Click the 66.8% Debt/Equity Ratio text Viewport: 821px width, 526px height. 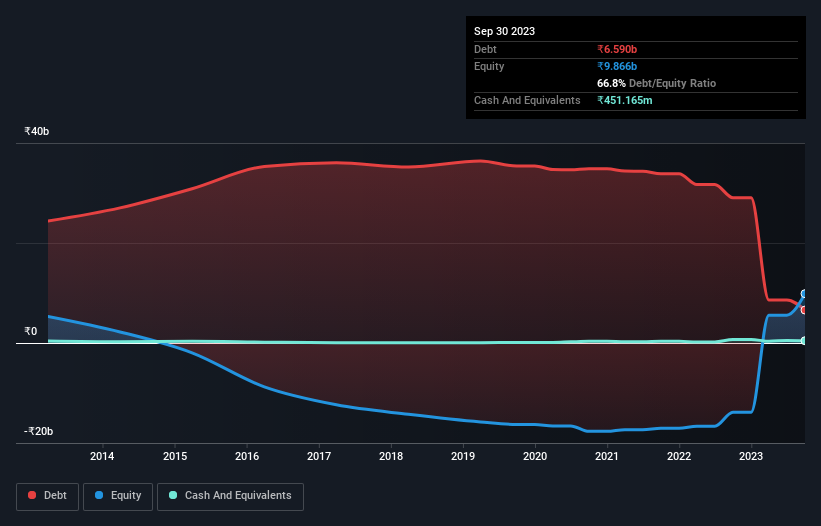[x=656, y=83]
